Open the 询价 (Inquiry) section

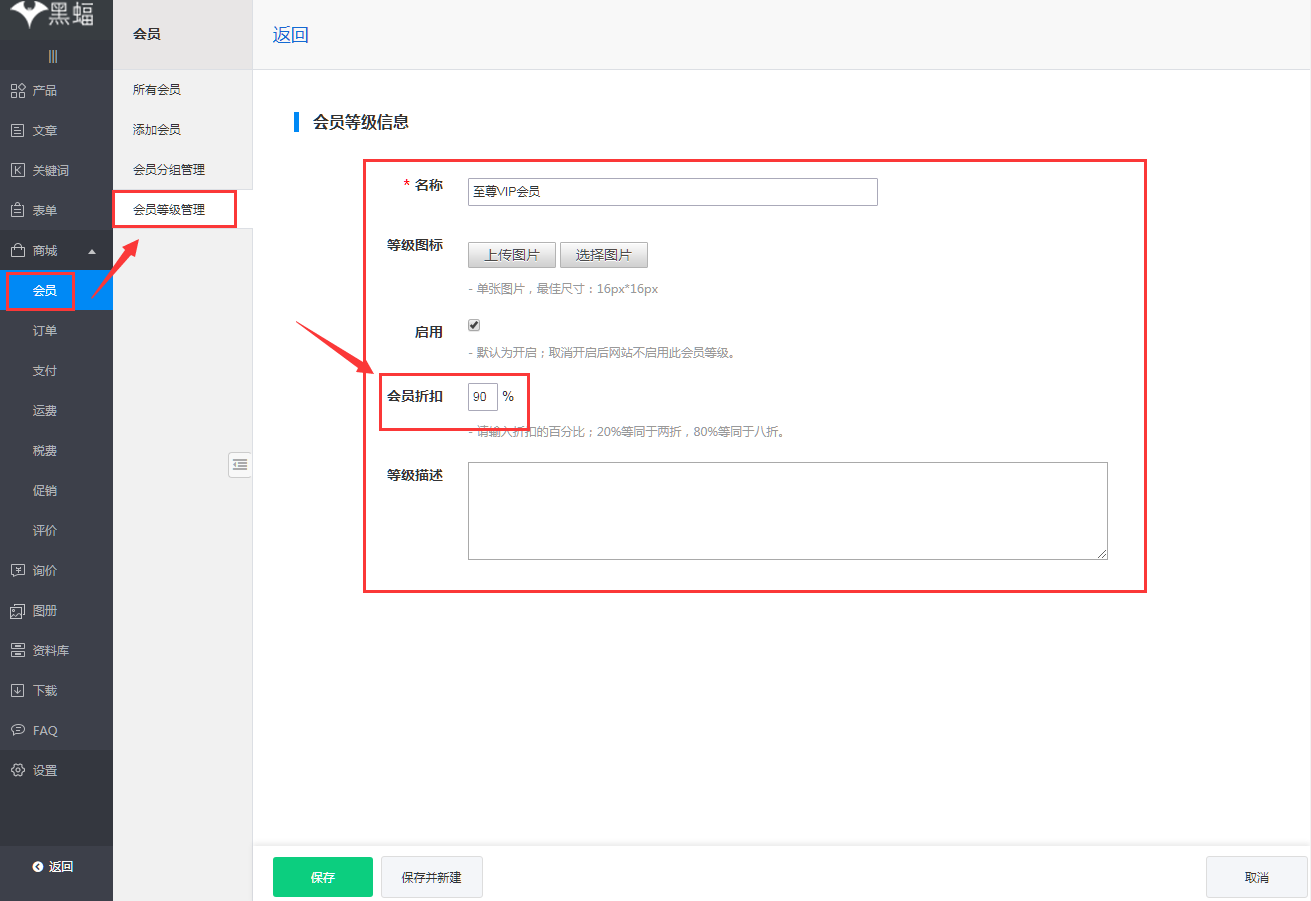coord(44,570)
